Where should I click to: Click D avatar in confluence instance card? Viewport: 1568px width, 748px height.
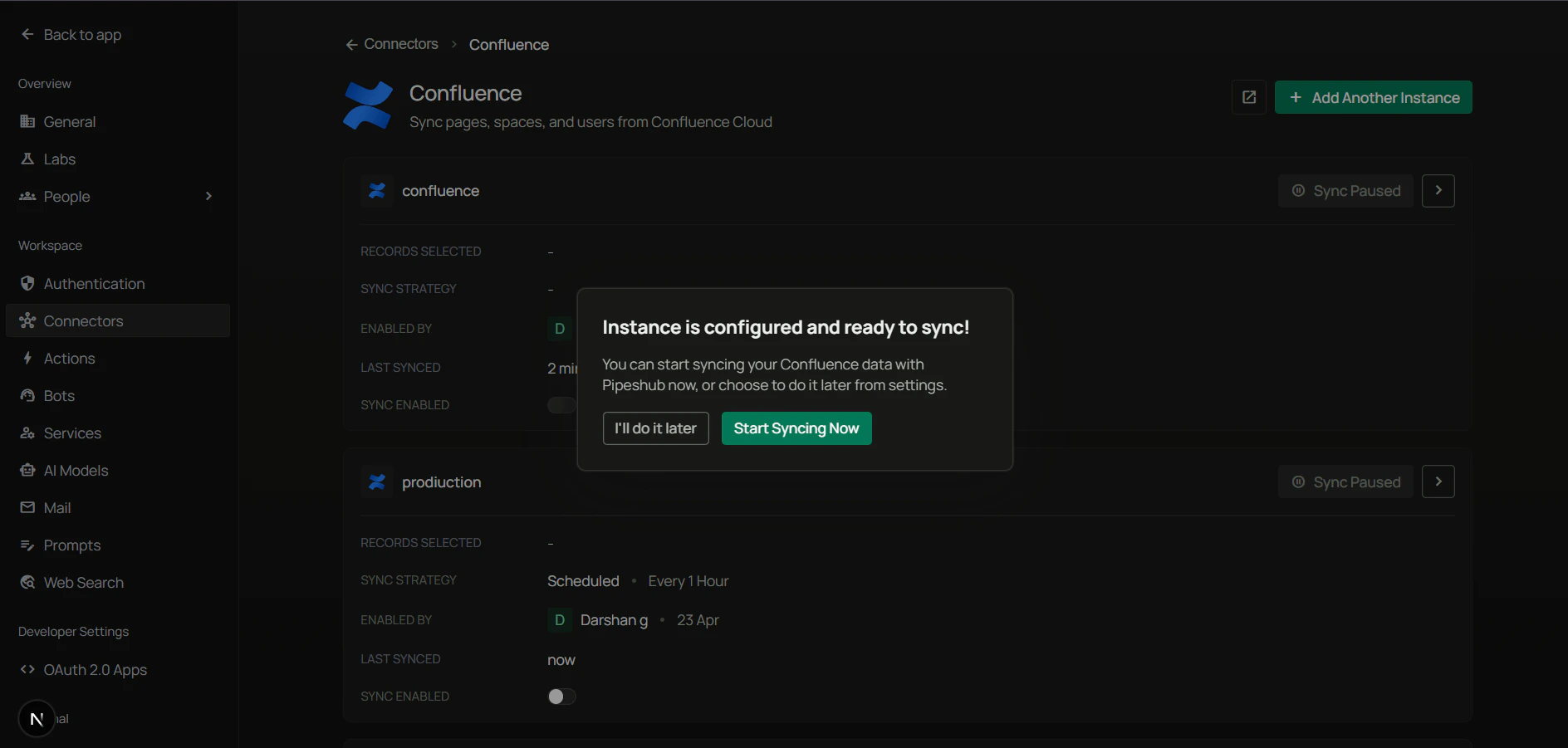(559, 329)
